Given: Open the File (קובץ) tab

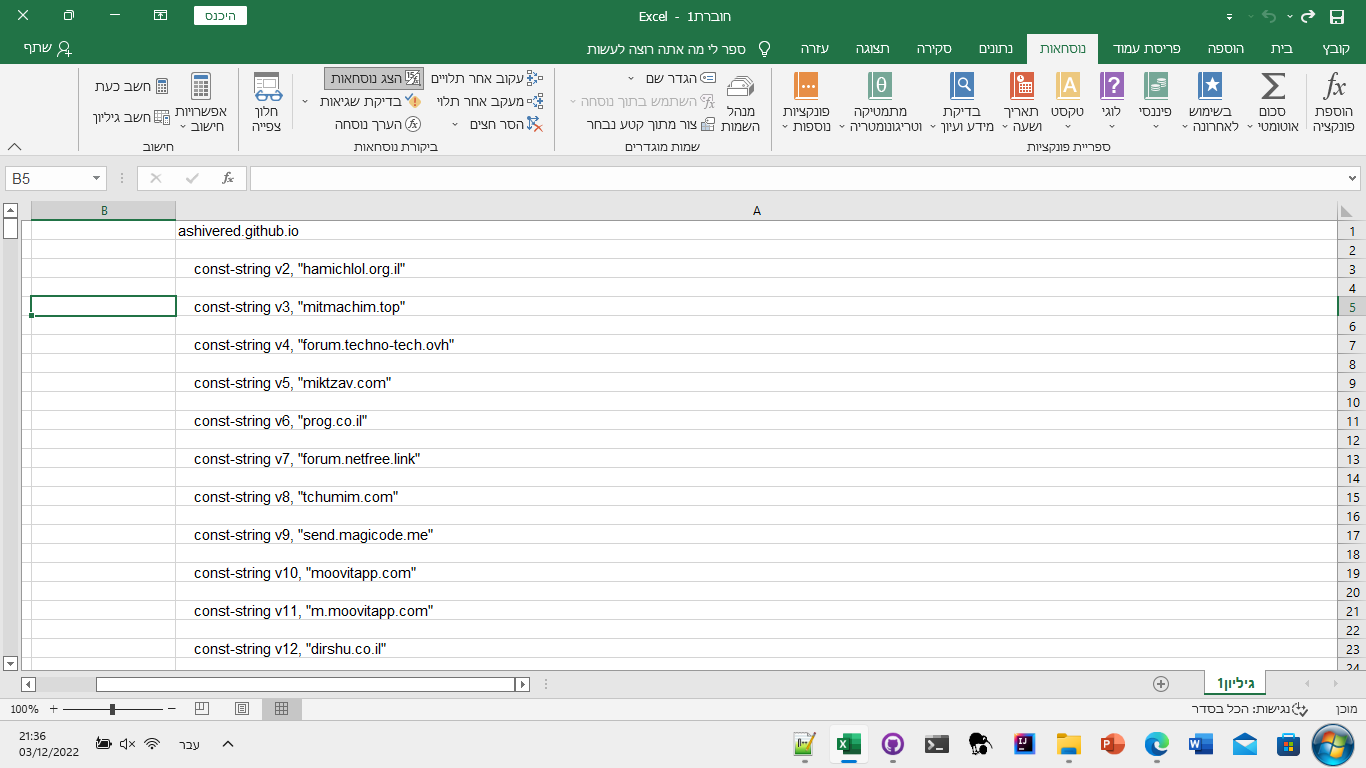Looking at the screenshot, I should (1336, 48).
